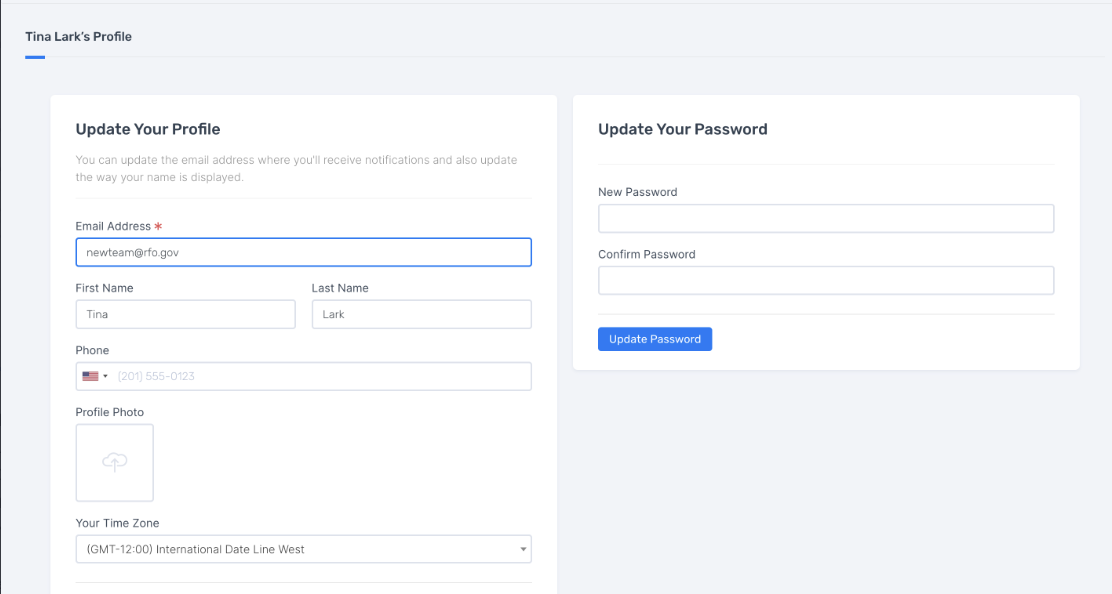Click the cloud upload icon for Profile Photo
The image size is (1112, 594).
pyautogui.click(x=115, y=462)
